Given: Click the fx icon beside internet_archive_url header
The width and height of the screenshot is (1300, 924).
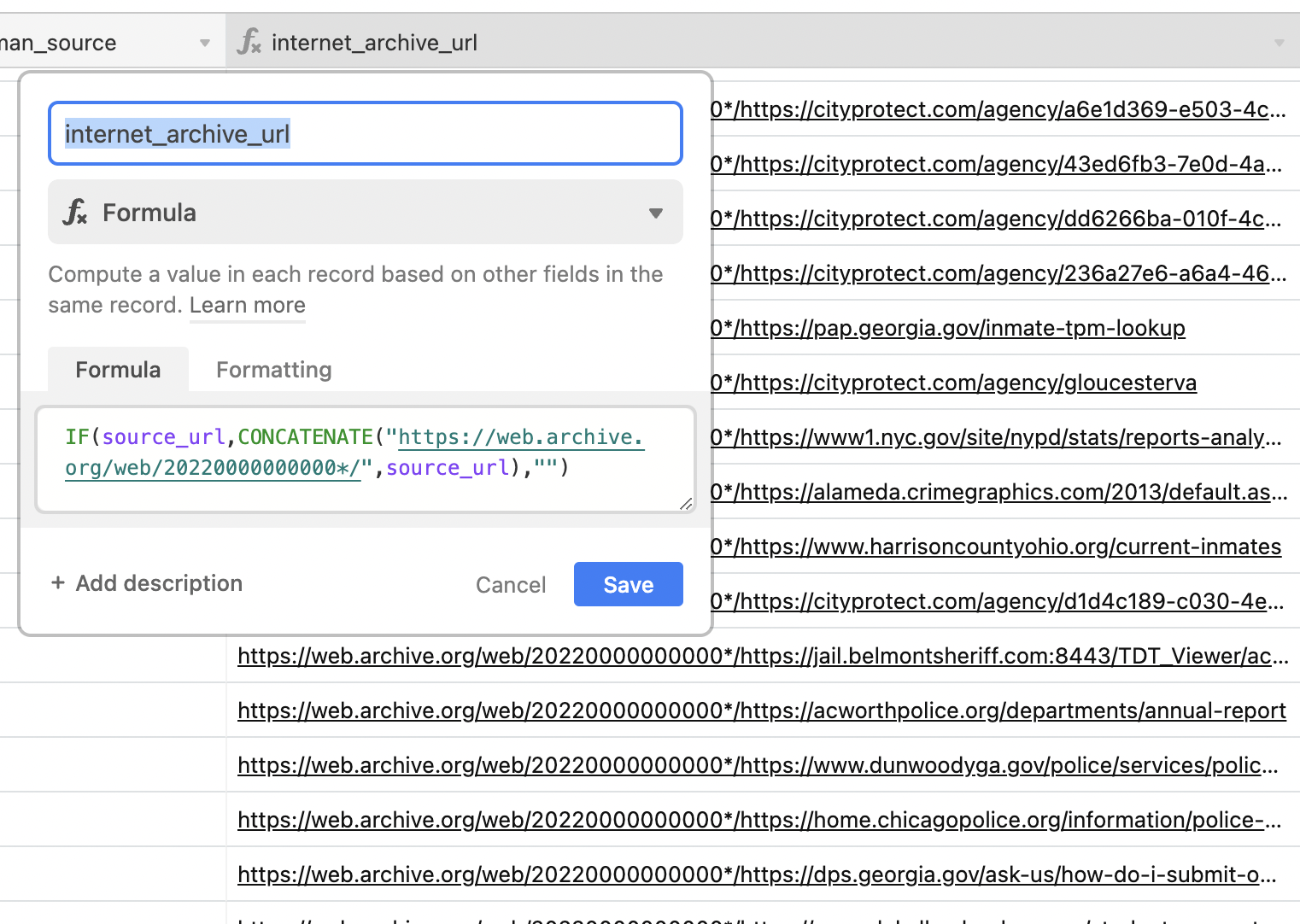Looking at the screenshot, I should tap(248, 42).
